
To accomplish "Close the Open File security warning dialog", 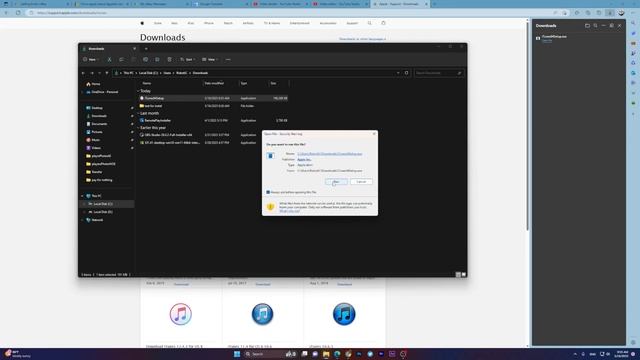I will tap(374, 134).
